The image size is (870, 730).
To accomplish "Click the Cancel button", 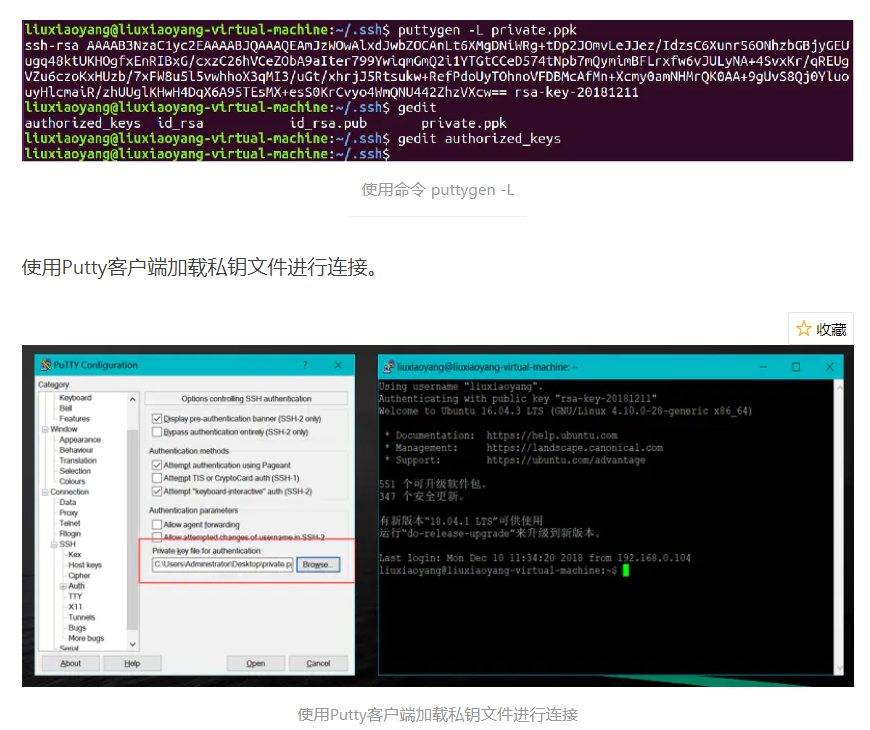I will tap(318, 663).
